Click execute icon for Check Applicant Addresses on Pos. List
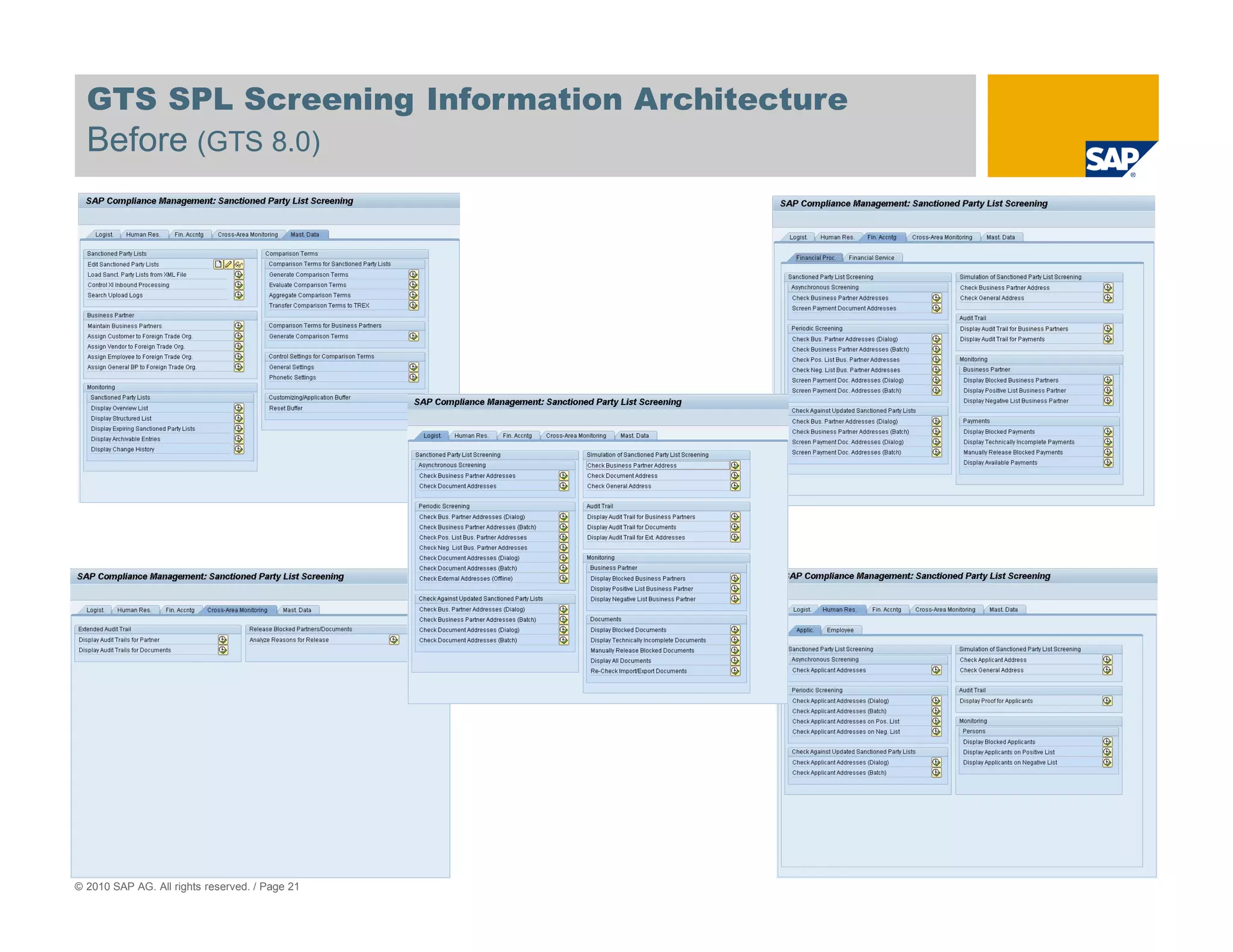 pos(936,721)
